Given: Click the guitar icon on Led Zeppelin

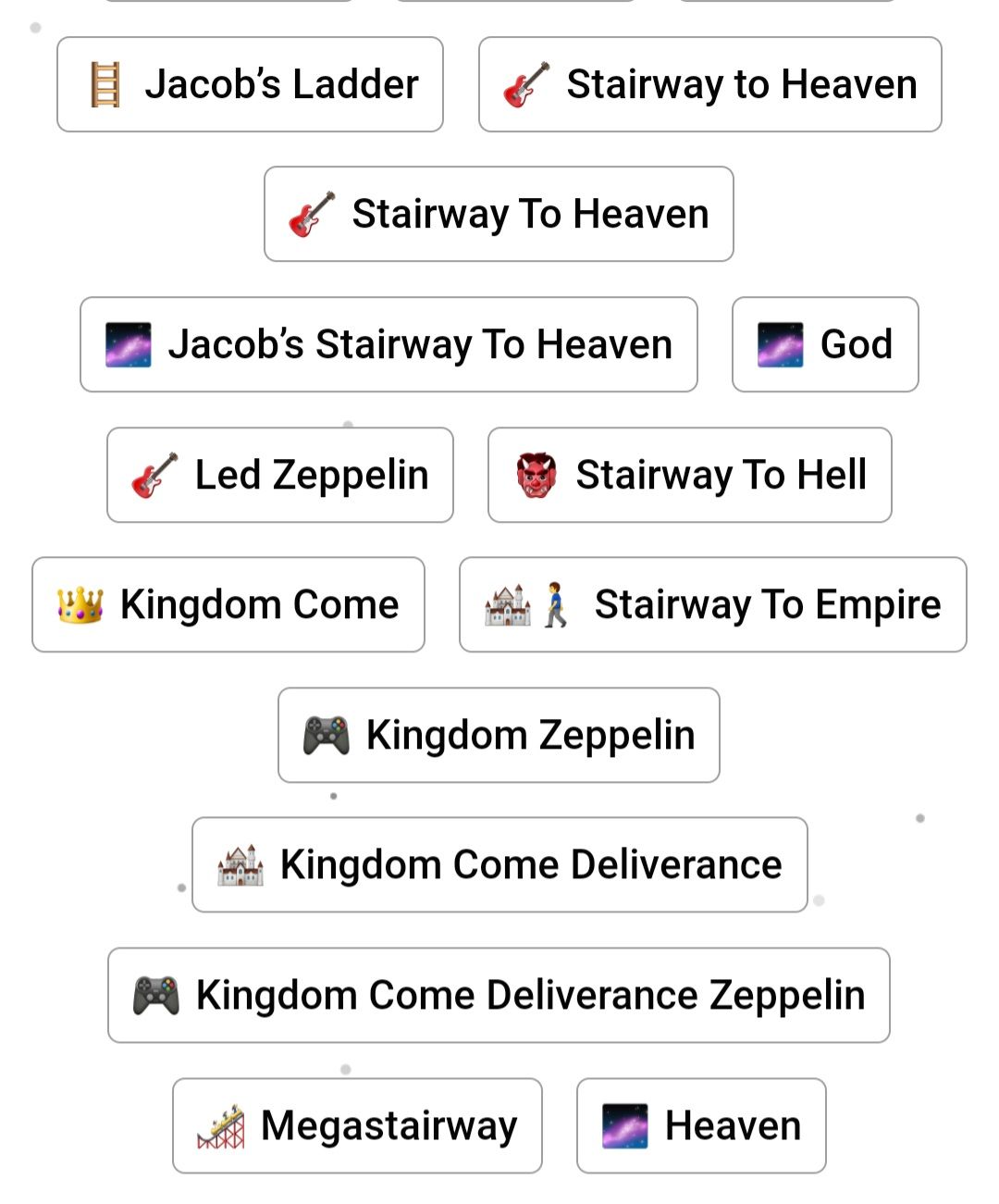Looking at the screenshot, I should coord(154,475).
